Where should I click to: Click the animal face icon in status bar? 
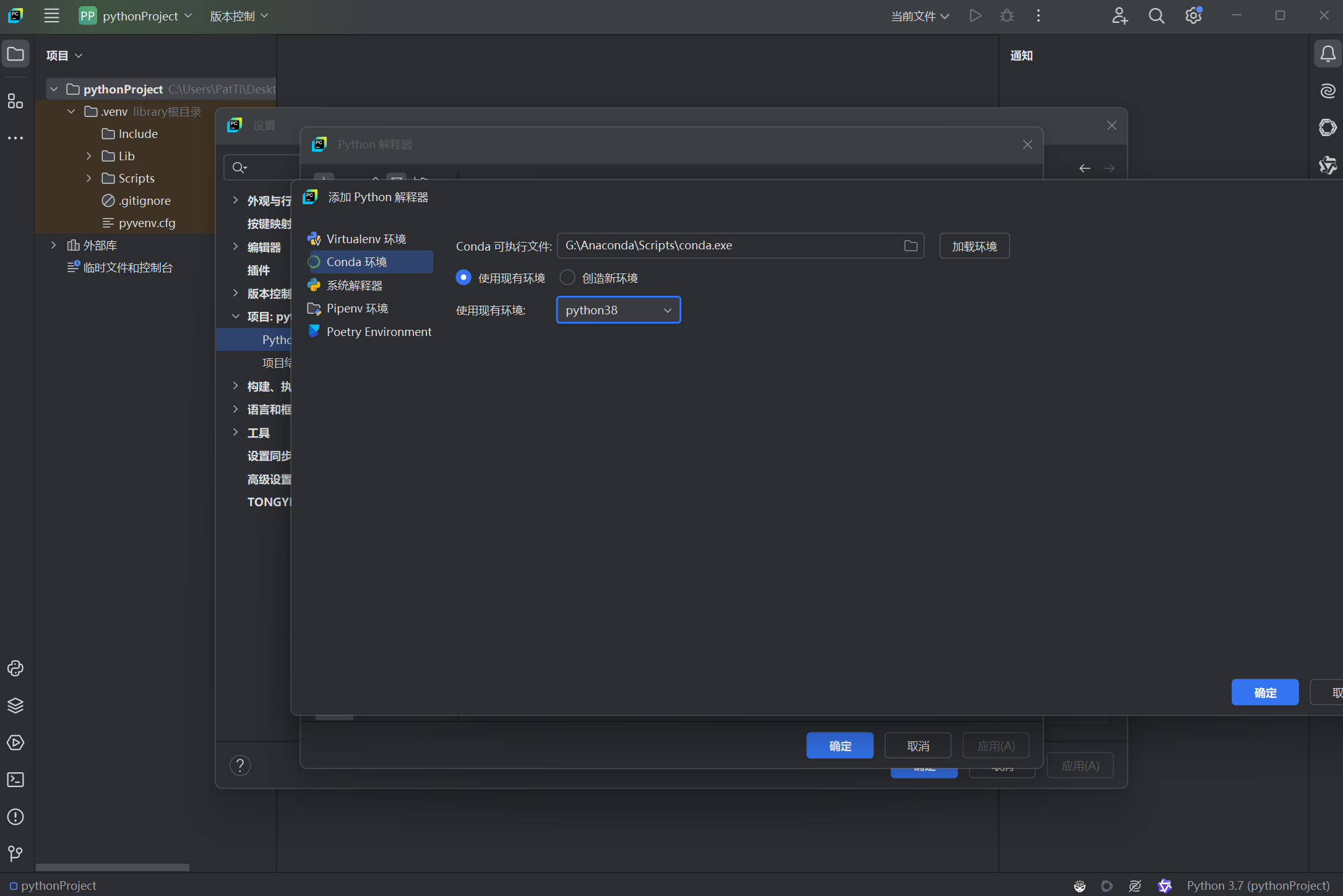click(x=1080, y=885)
